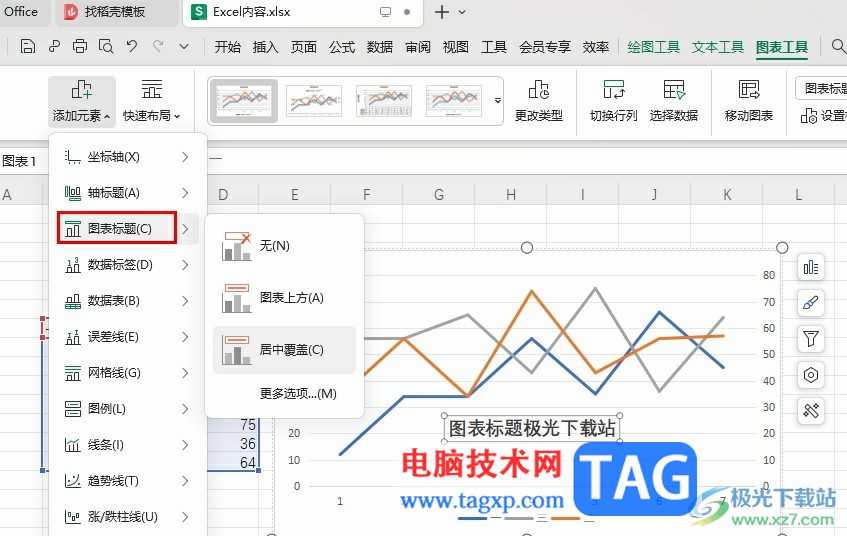Select the first chart style thumbnail

pos(244,100)
